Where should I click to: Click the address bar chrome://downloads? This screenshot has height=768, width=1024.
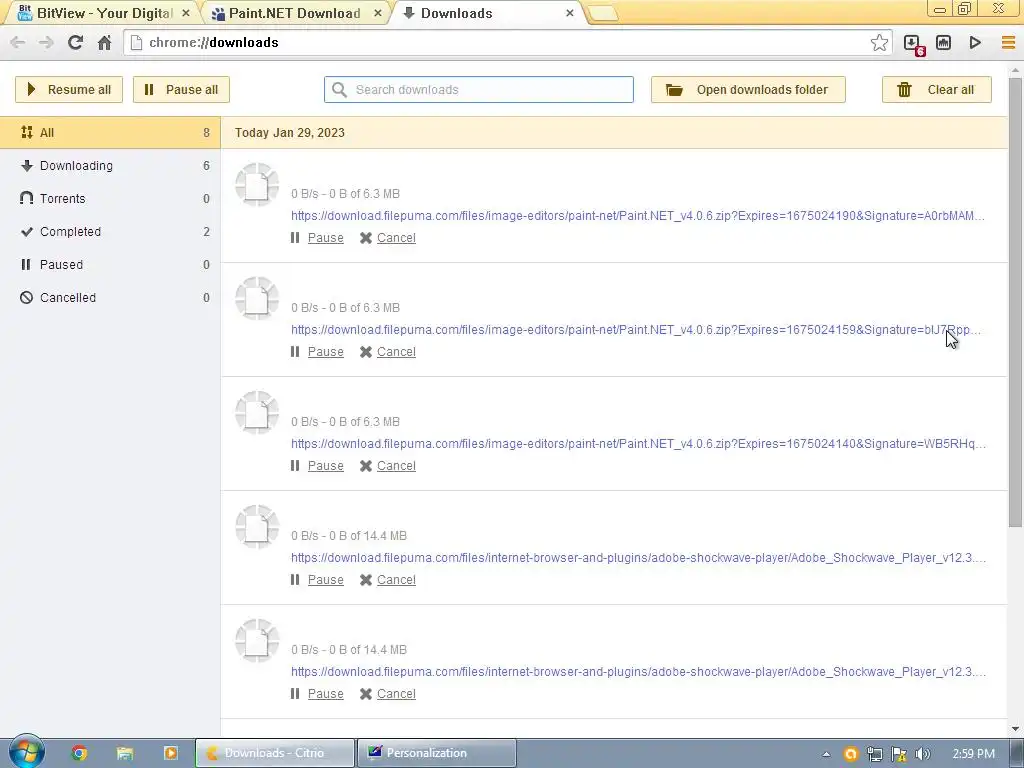click(x=496, y=42)
